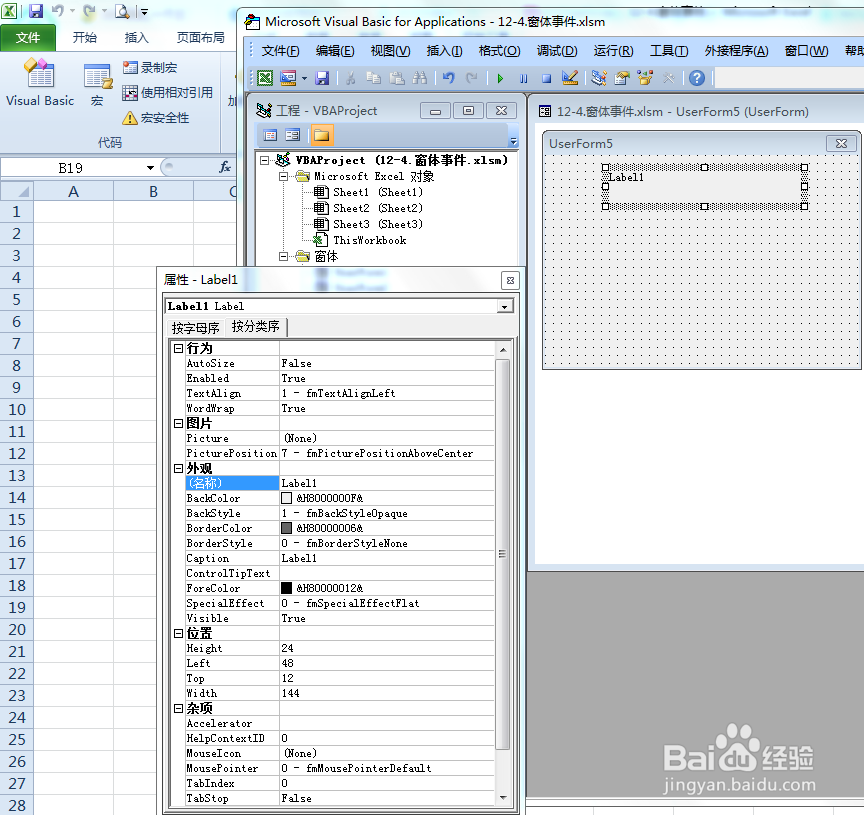Toggle Folders view in project panel
The width and height of the screenshot is (864, 815).
pos(322,135)
